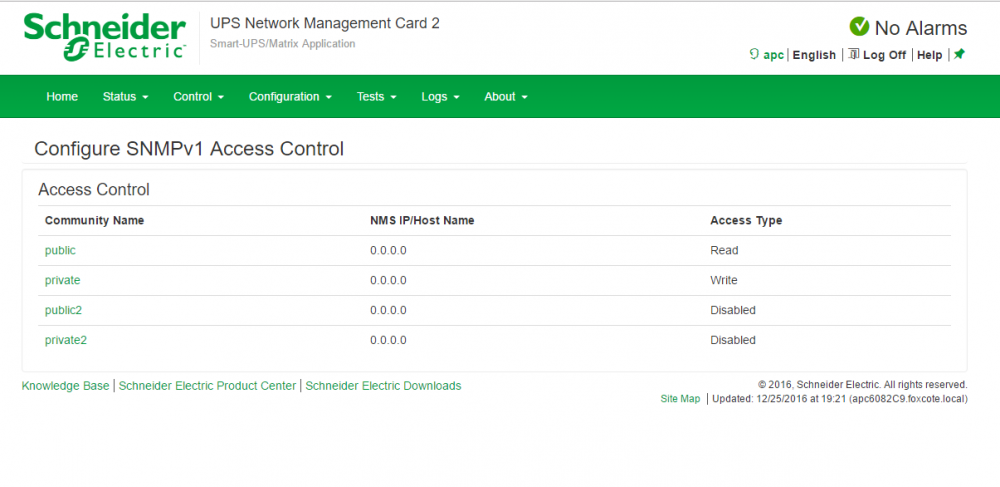Click the Access Control section title

click(x=94, y=190)
